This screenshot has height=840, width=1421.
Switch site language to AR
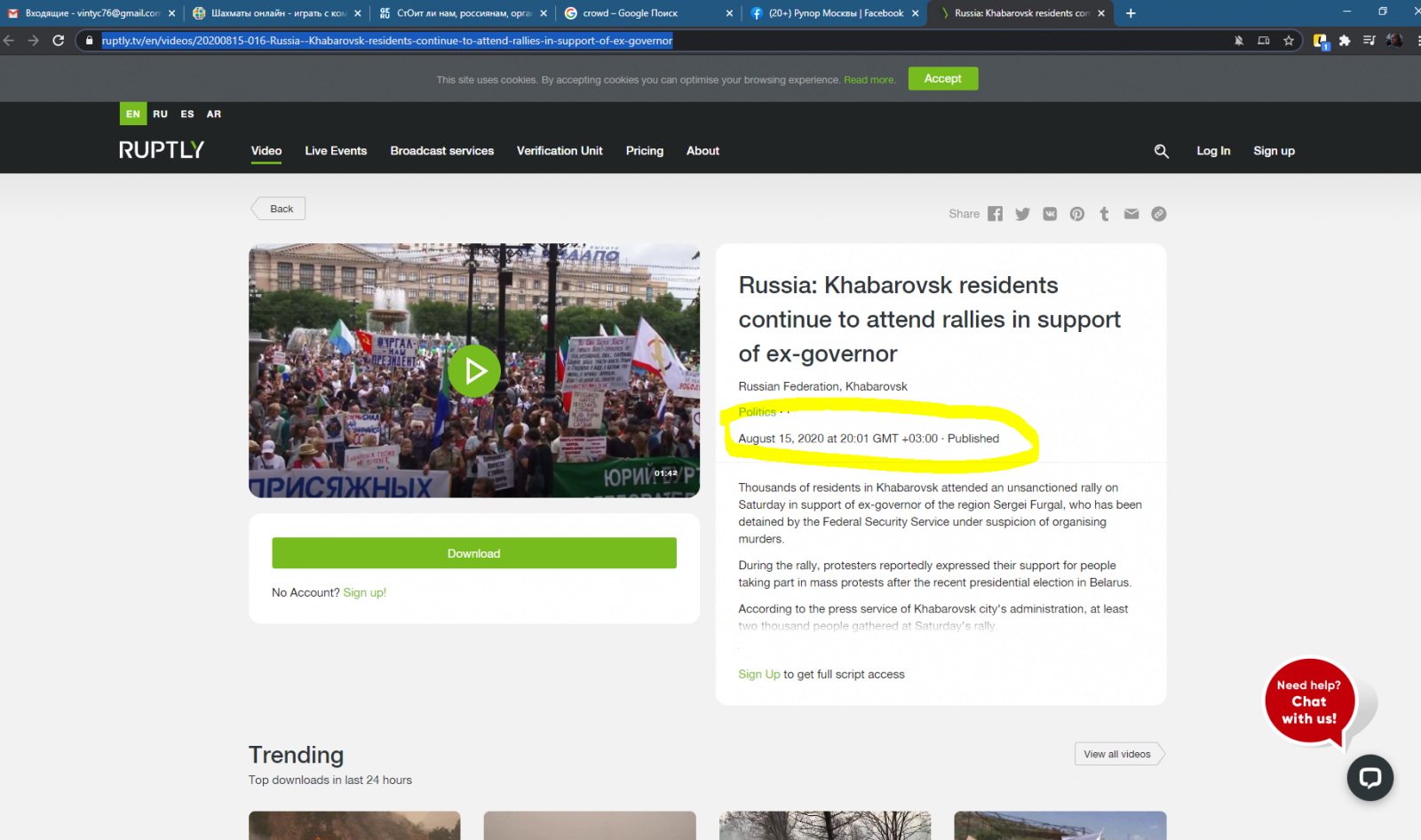[x=214, y=114]
